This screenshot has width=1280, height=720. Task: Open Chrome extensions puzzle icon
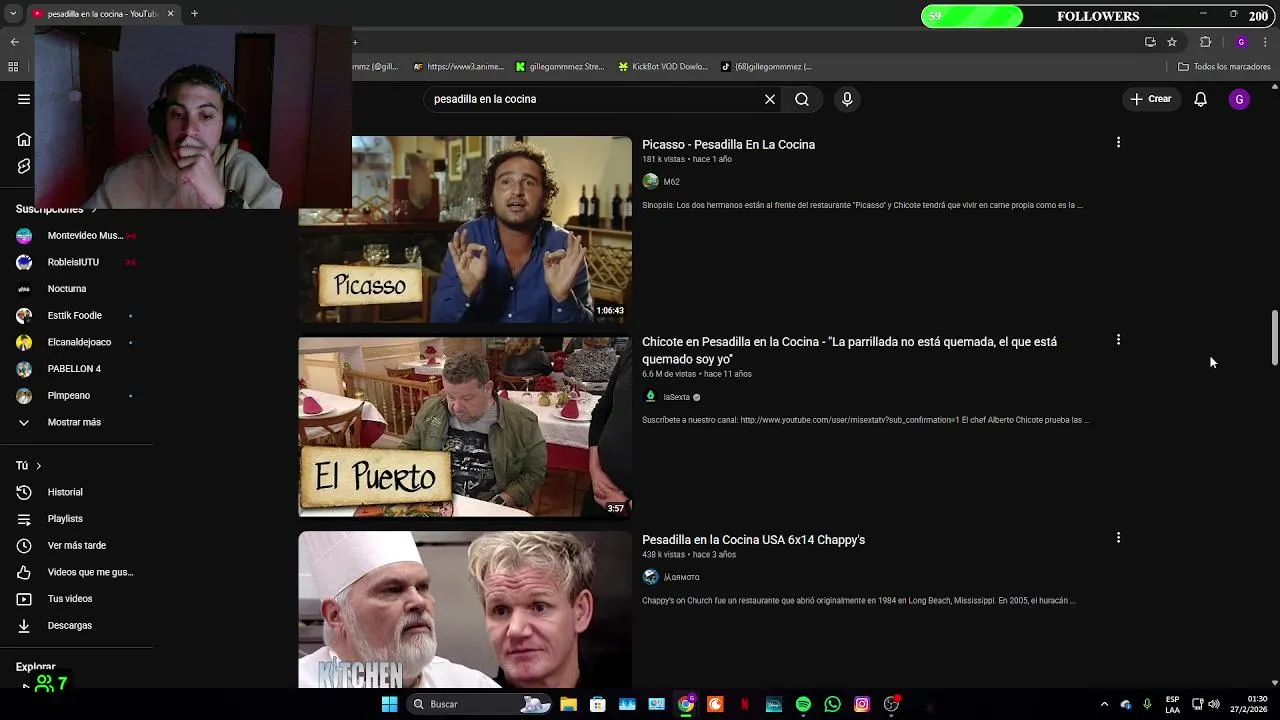(1205, 42)
